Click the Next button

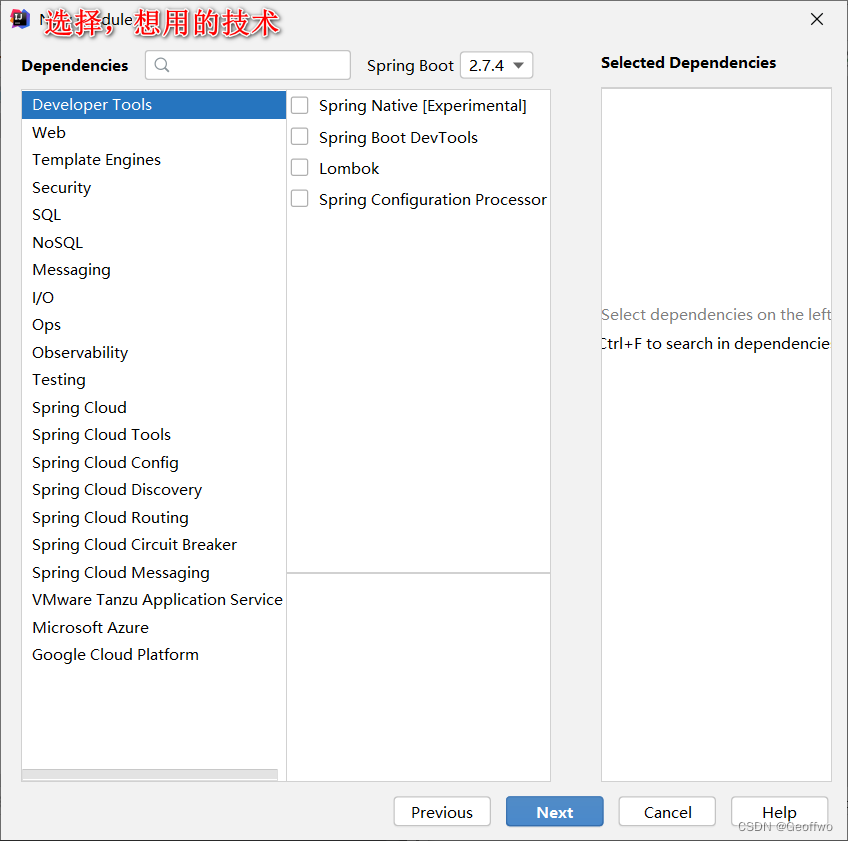click(x=554, y=811)
